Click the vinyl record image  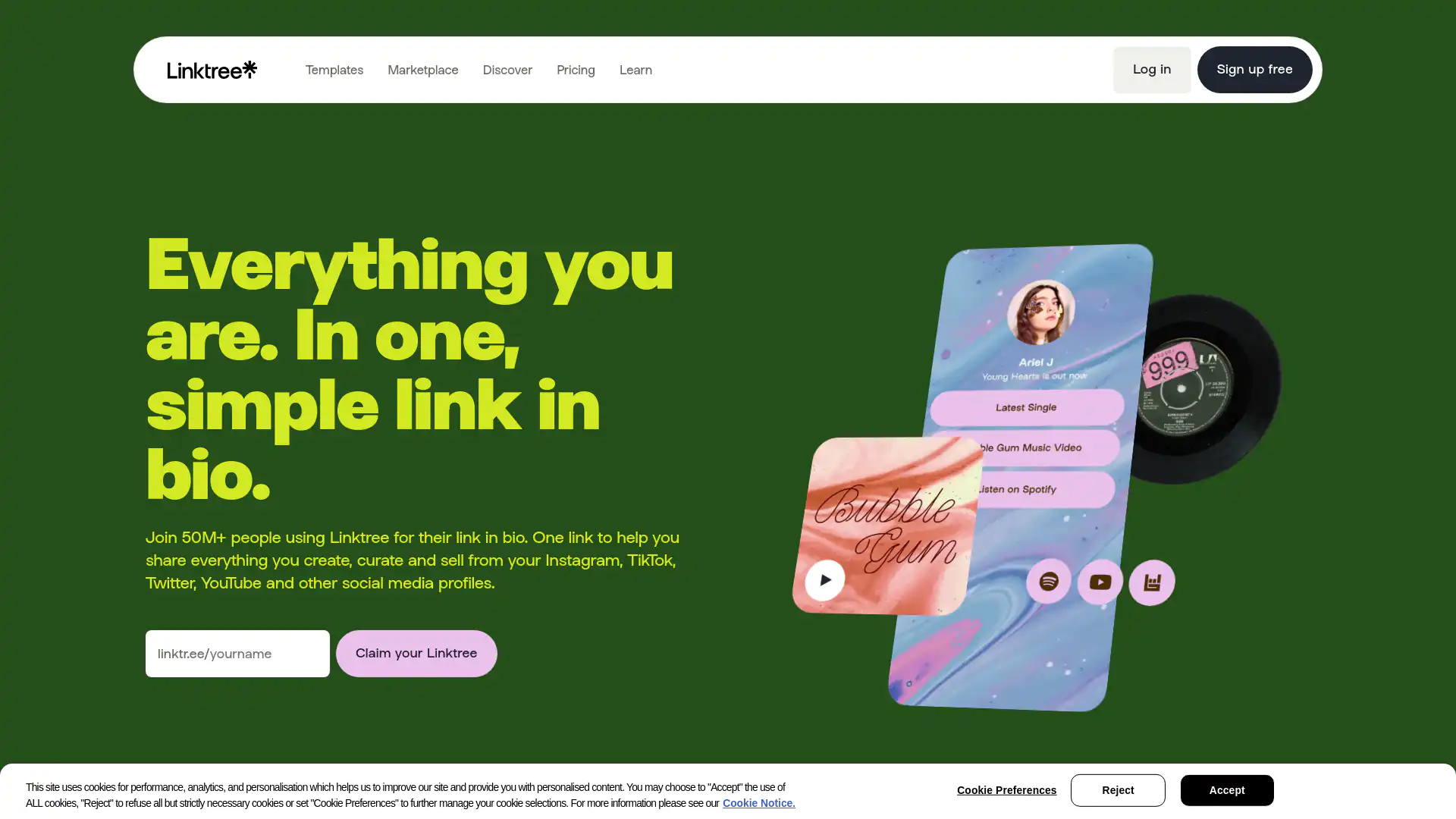pos(1207,388)
